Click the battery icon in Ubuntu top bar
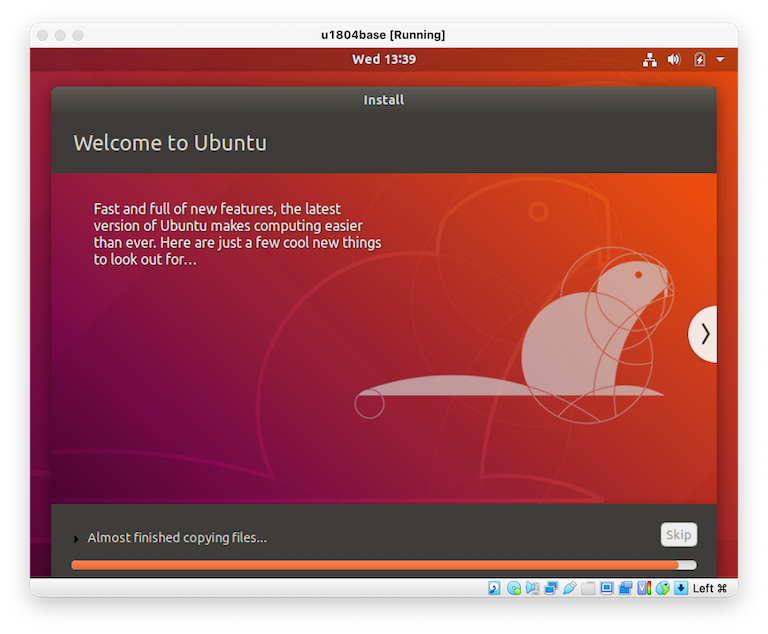The height and width of the screenshot is (634, 768). click(x=699, y=60)
